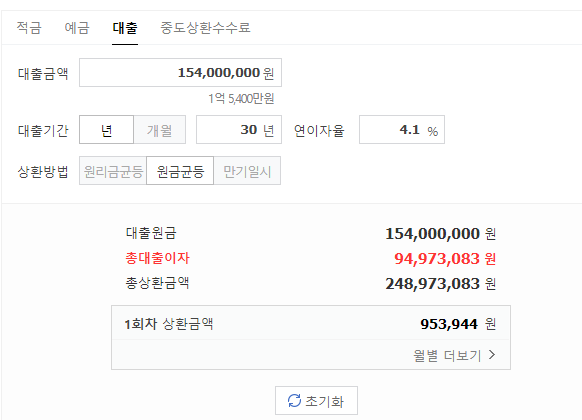Click the 초기화 reset button

click(x=316, y=400)
